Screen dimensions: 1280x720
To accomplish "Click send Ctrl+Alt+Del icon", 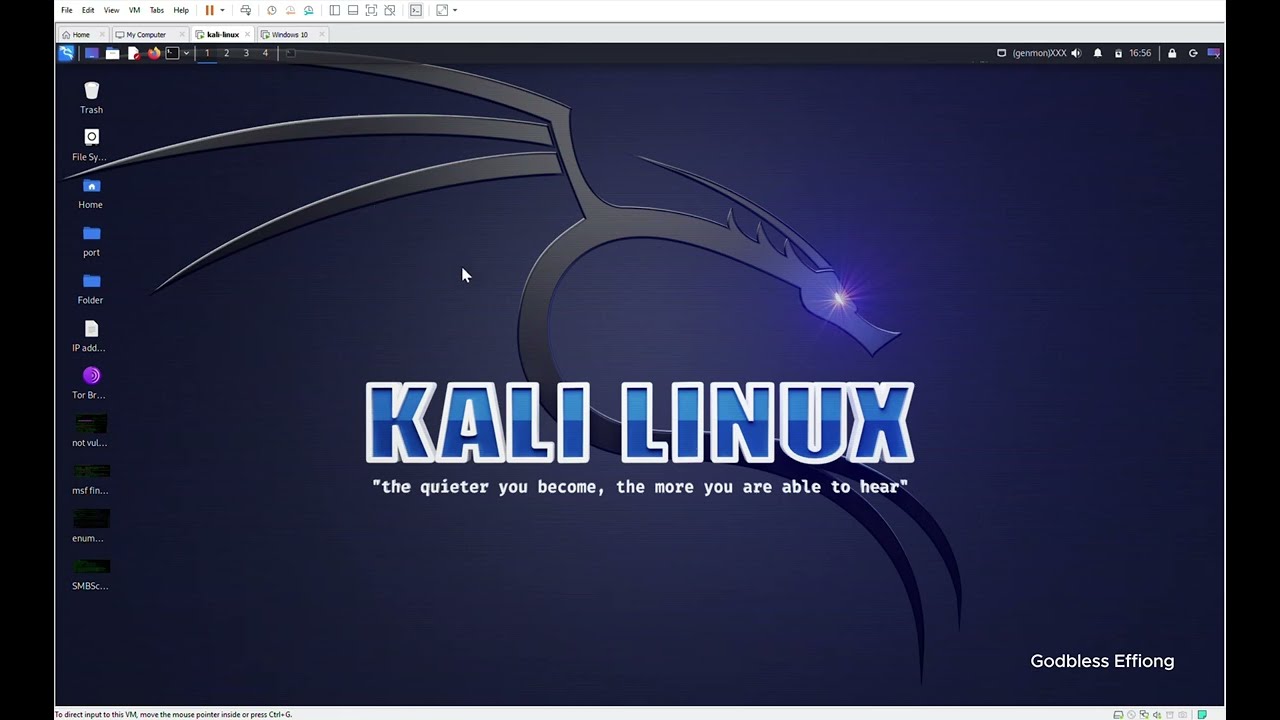I will click(246, 10).
